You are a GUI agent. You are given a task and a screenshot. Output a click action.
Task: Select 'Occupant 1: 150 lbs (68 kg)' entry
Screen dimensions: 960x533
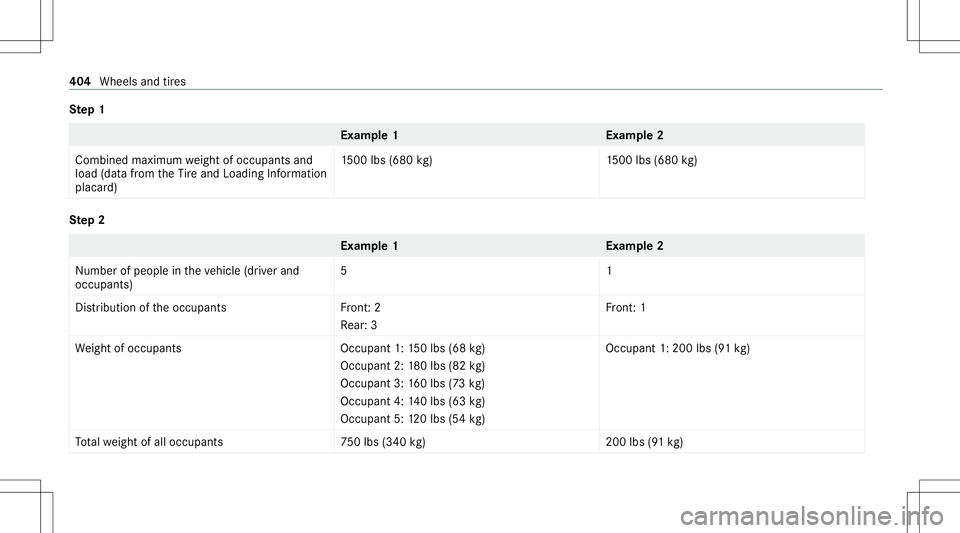(413, 349)
